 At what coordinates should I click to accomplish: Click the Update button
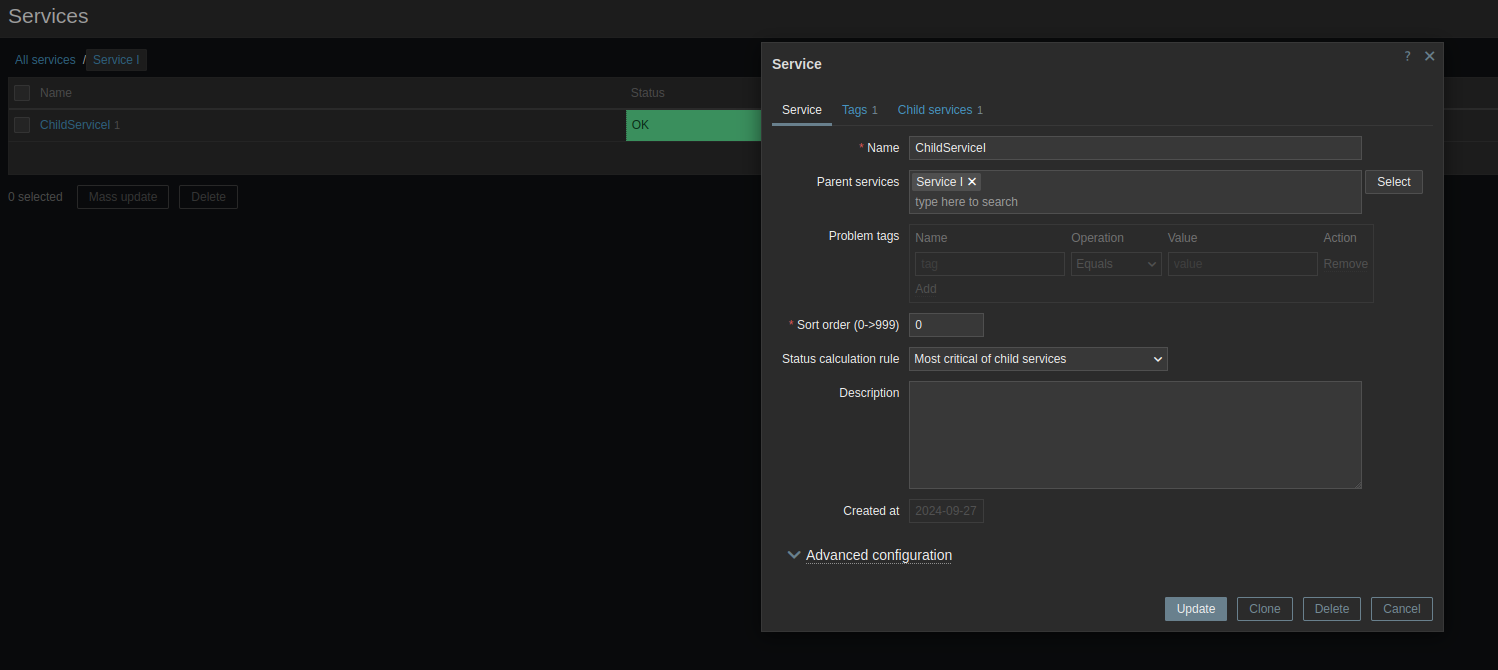click(x=1195, y=609)
